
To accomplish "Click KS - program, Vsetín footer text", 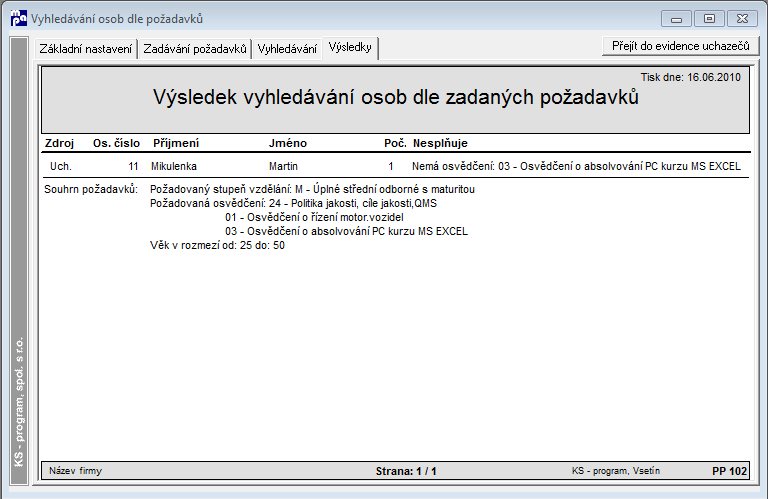I will 616,471.
